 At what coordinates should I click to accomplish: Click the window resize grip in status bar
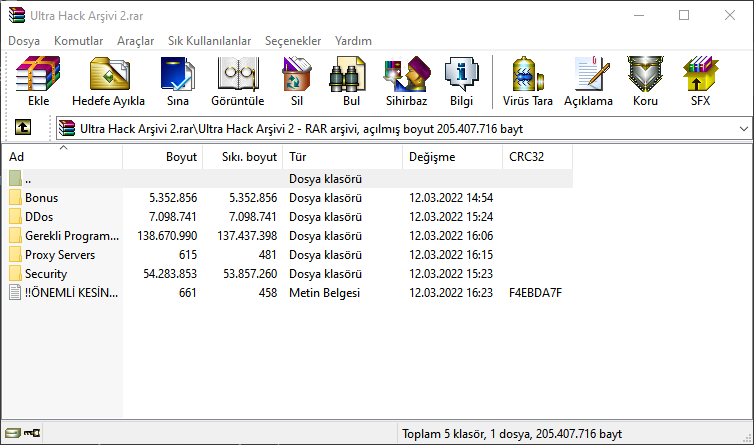[x=747, y=437]
